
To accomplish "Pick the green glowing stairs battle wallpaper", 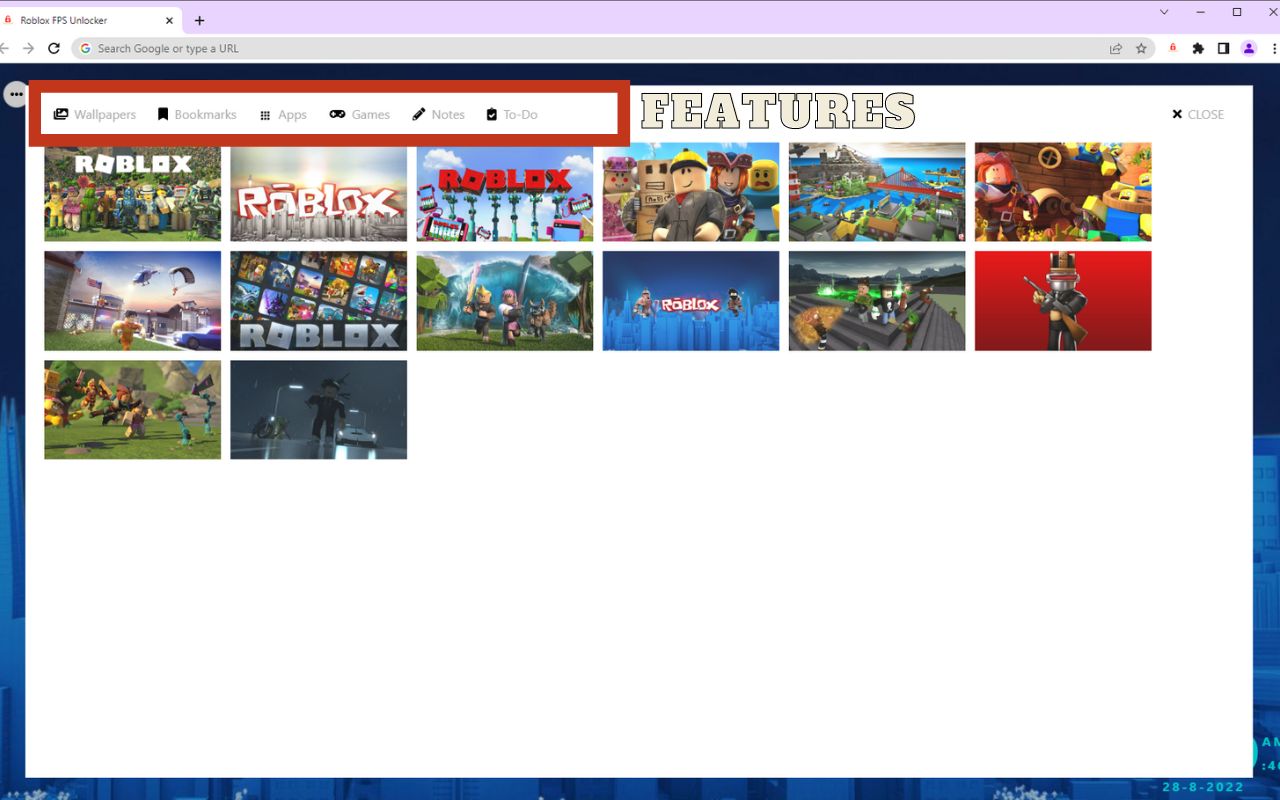I will pos(877,301).
